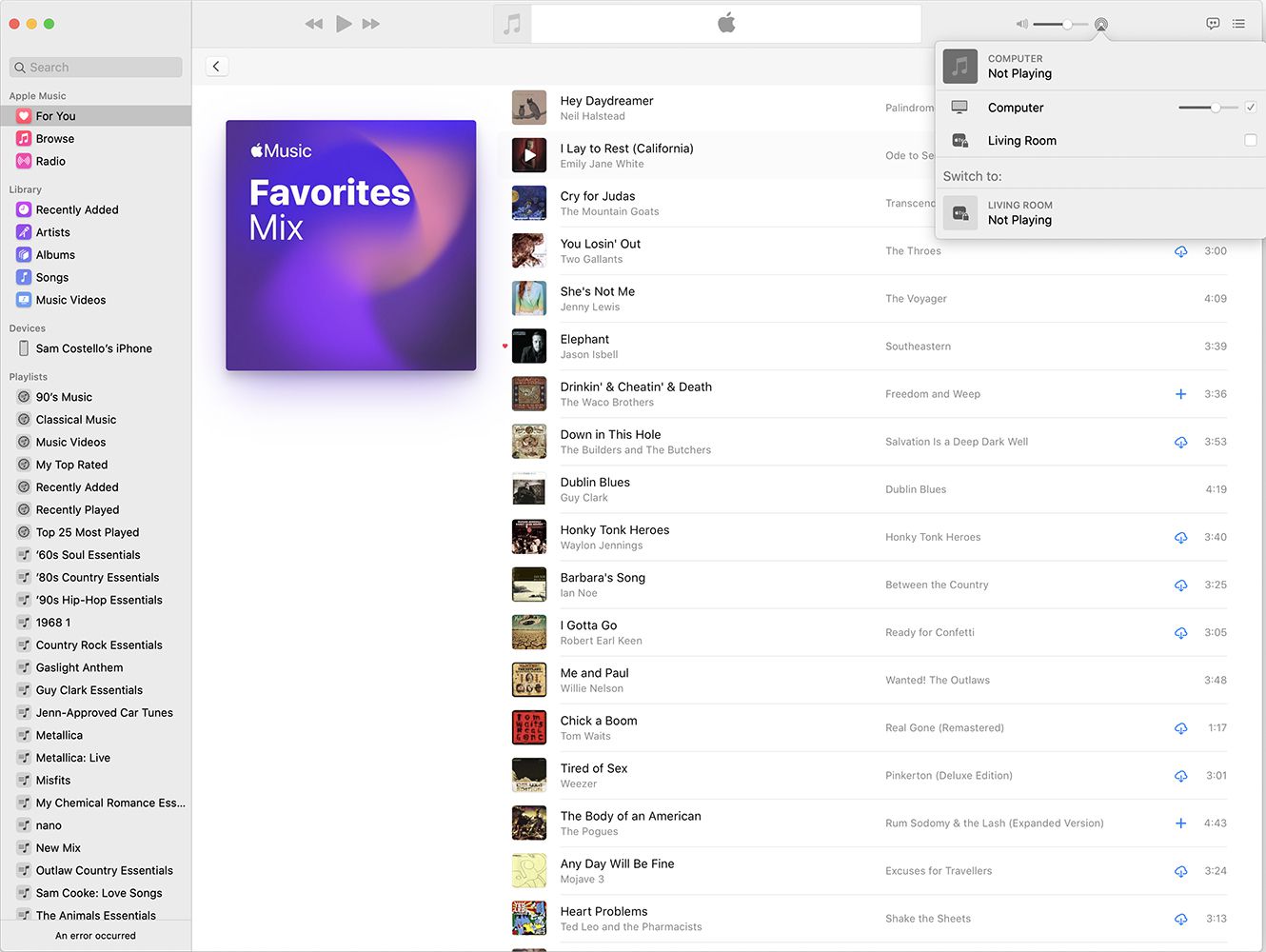Click the An error occurred status text

click(95, 936)
